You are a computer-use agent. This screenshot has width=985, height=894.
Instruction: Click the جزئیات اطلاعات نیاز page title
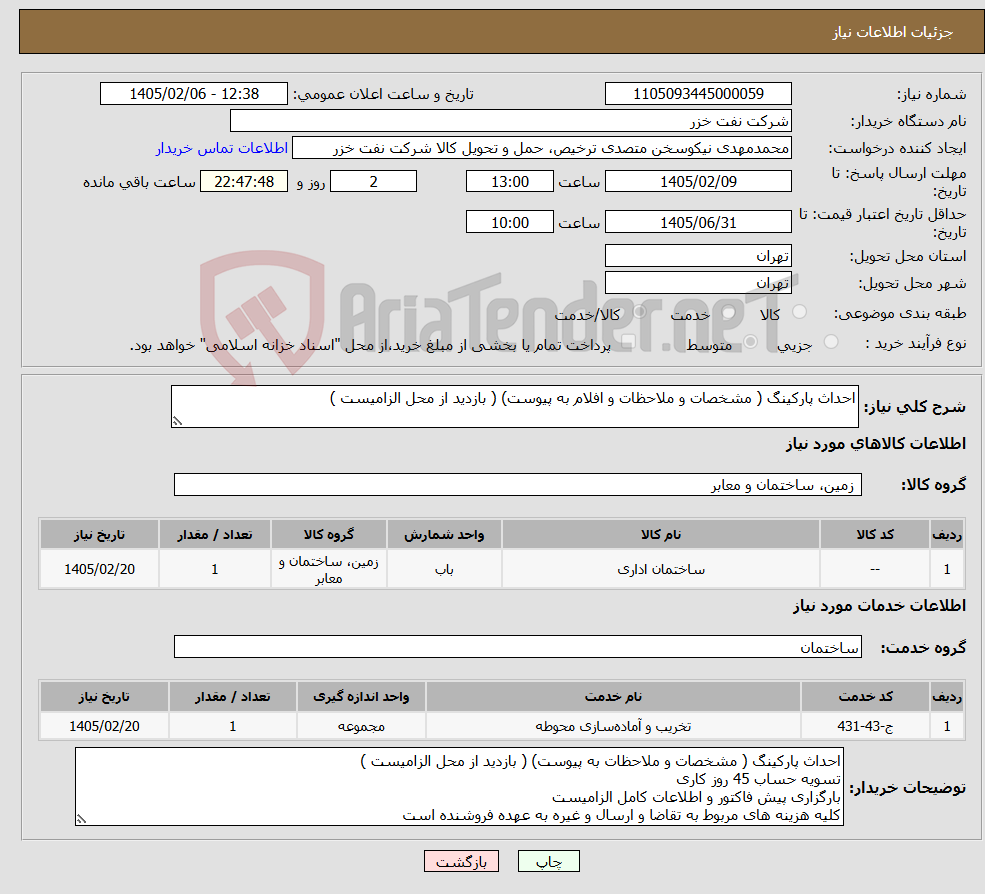click(x=892, y=32)
